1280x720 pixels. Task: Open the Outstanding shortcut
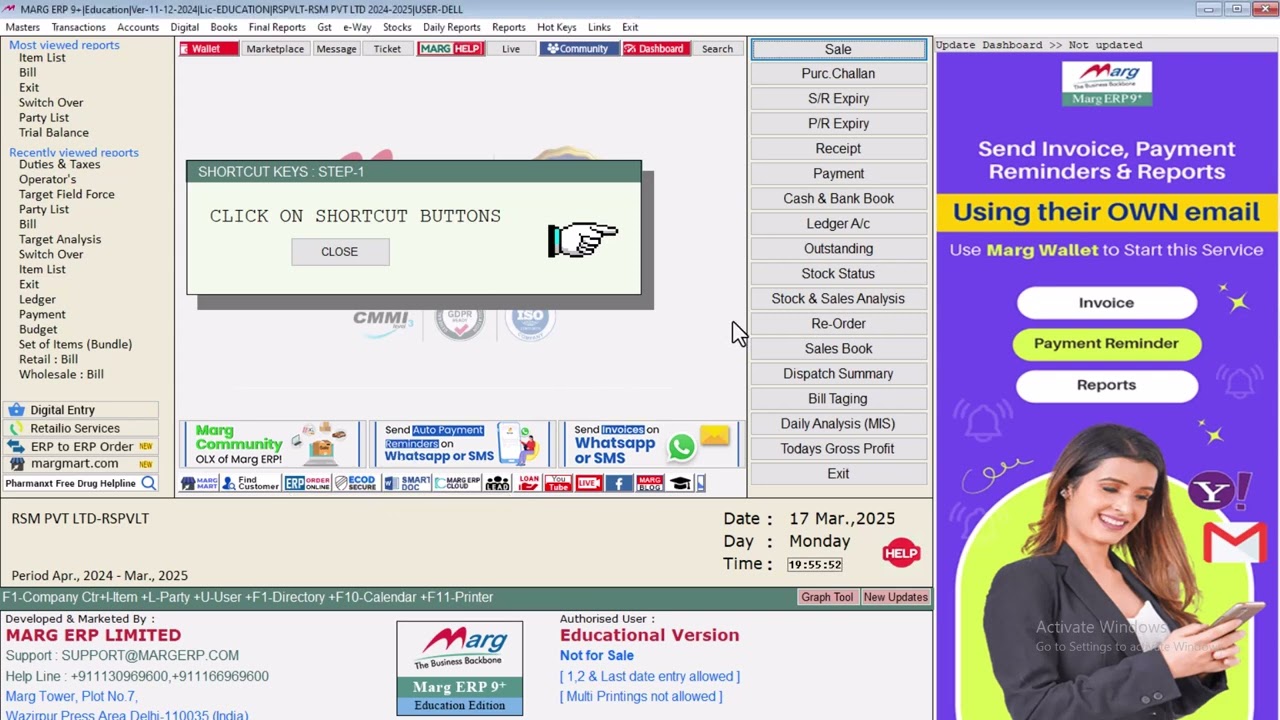pos(838,249)
